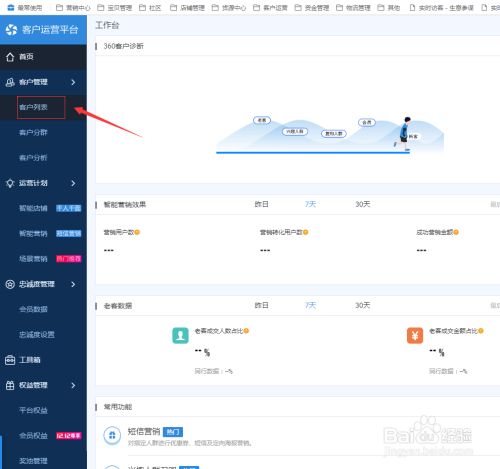This screenshot has height=469, width=500.
Task: Open the 工具箱 toolbox icon
Action: pos(10,360)
